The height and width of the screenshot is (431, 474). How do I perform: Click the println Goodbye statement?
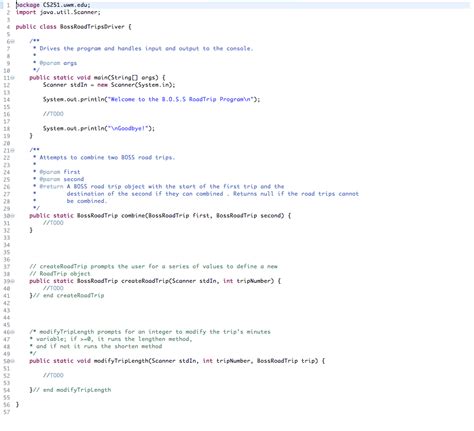[99, 129]
